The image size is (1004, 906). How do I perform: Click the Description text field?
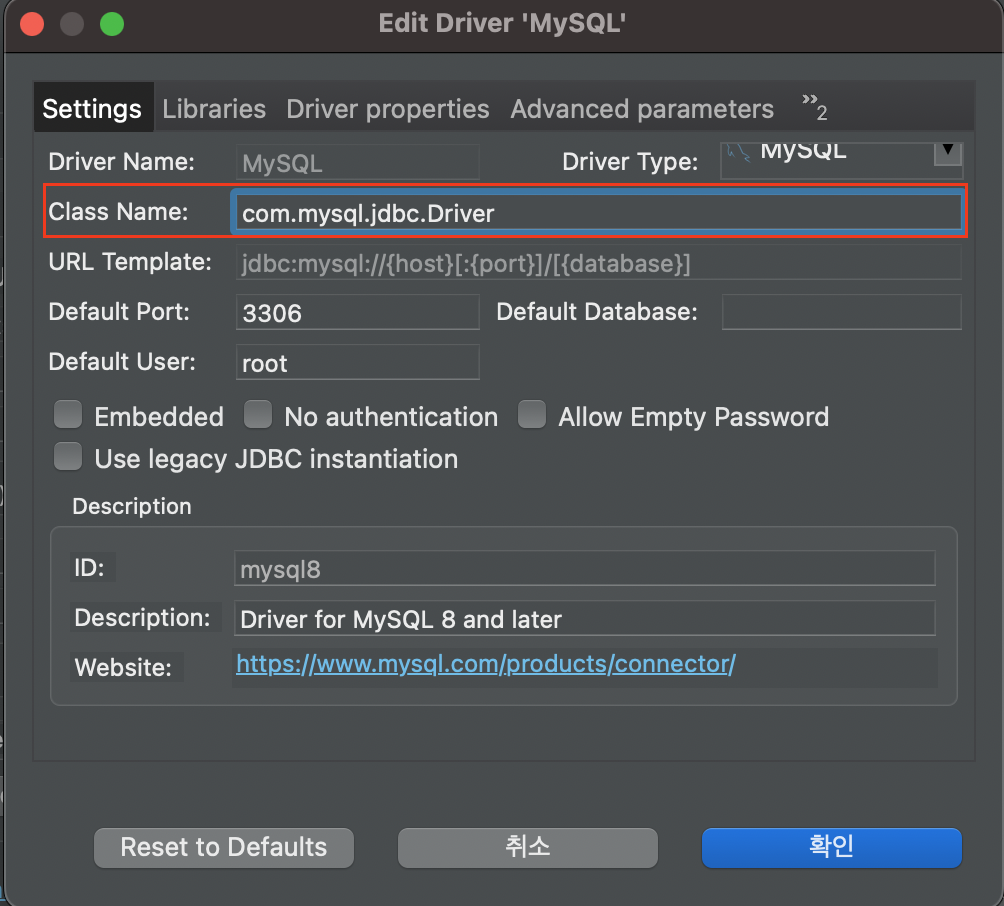[x=585, y=618]
